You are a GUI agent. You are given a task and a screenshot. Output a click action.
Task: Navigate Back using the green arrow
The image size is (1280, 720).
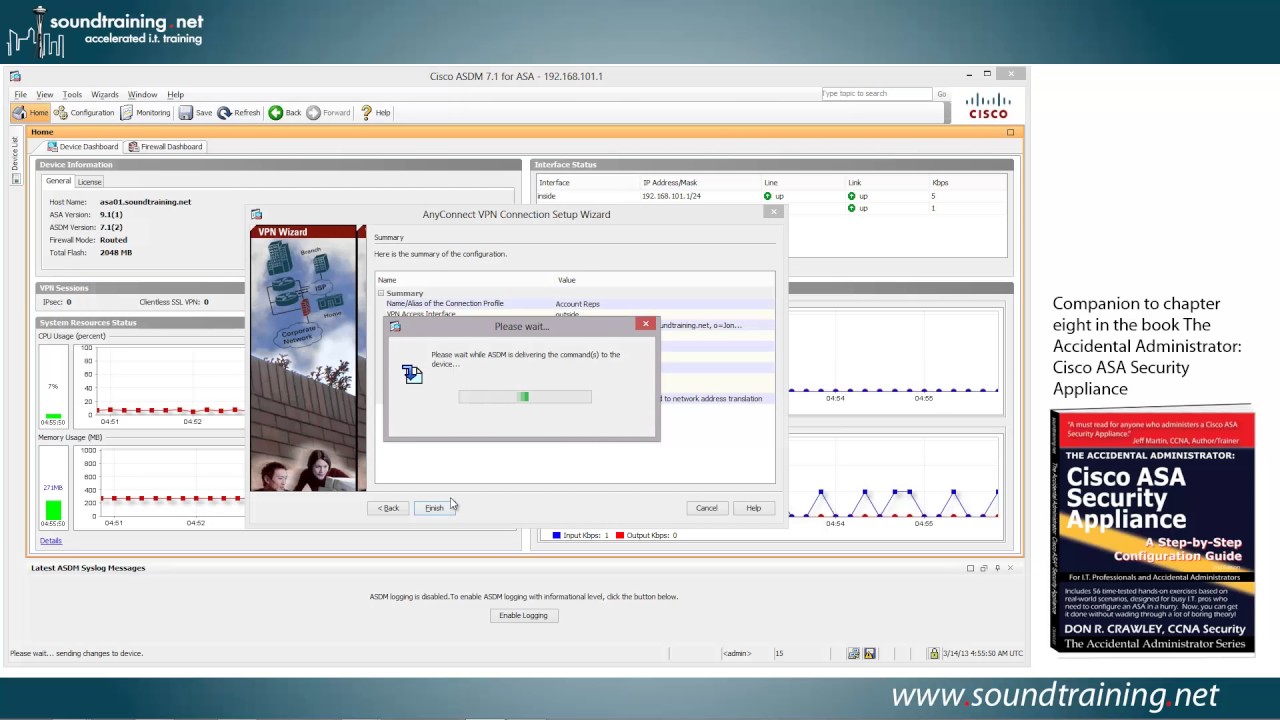[284, 113]
